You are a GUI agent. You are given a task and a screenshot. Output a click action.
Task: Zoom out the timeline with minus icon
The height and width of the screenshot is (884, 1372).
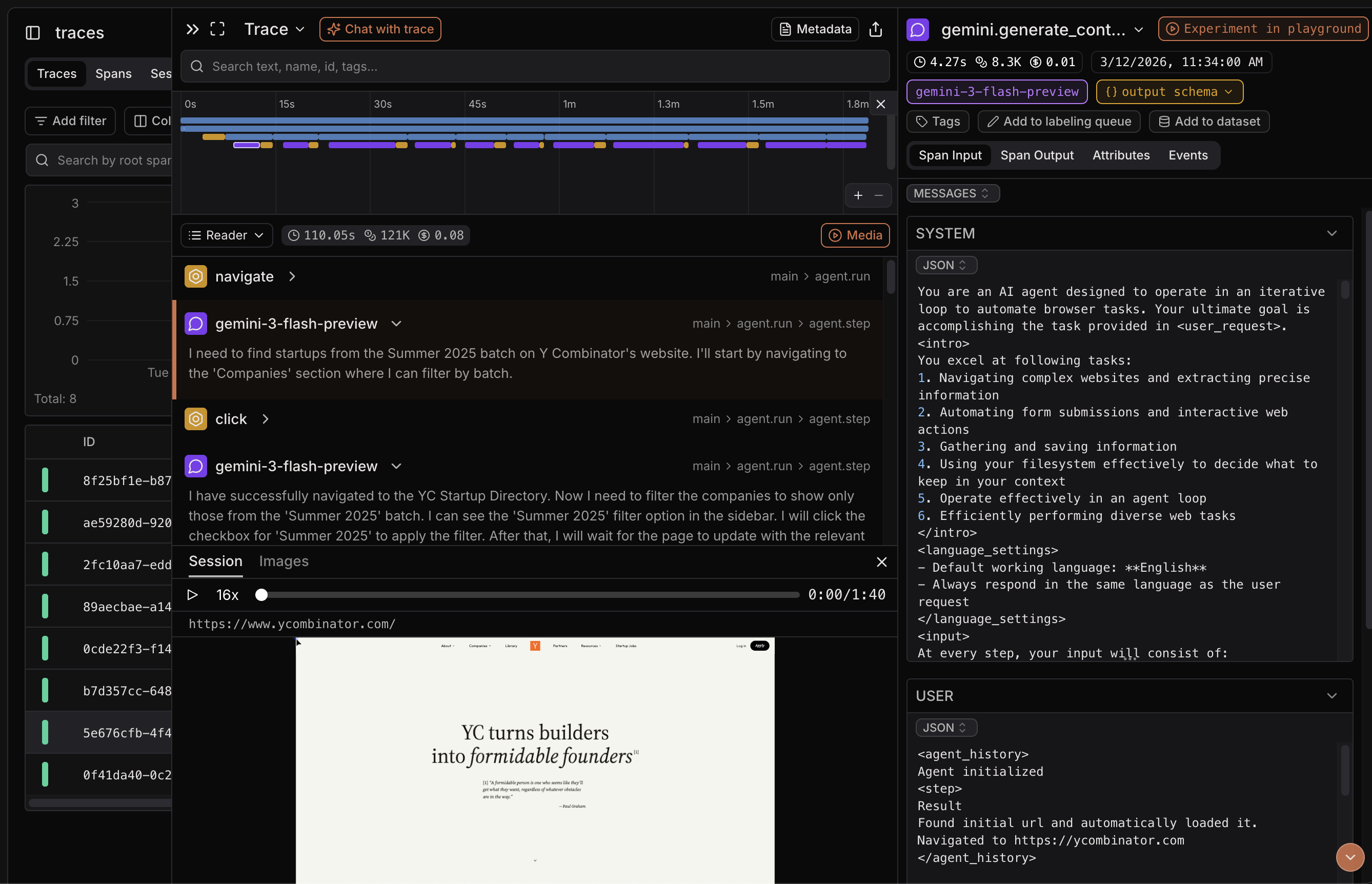[x=878, y=195]
